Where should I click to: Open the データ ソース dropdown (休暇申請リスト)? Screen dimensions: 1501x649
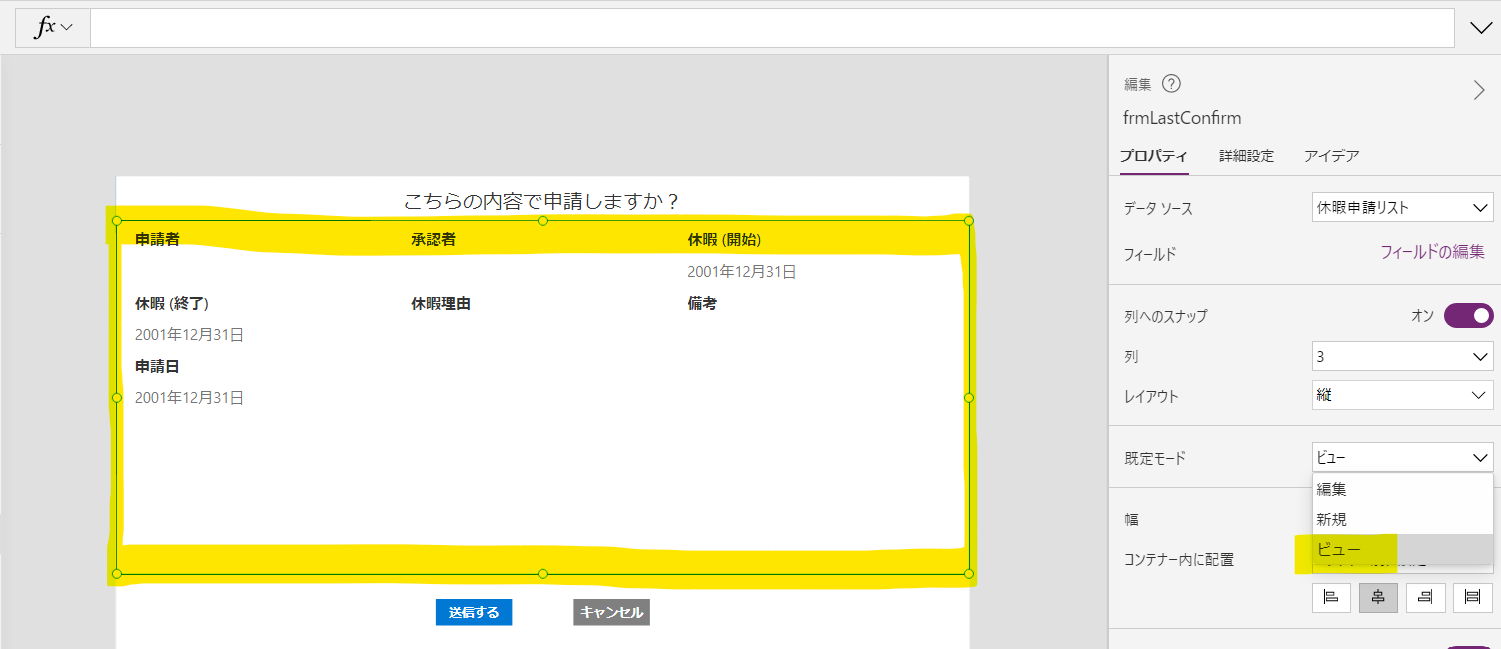pyautogui.click(x=1402, y=207)
